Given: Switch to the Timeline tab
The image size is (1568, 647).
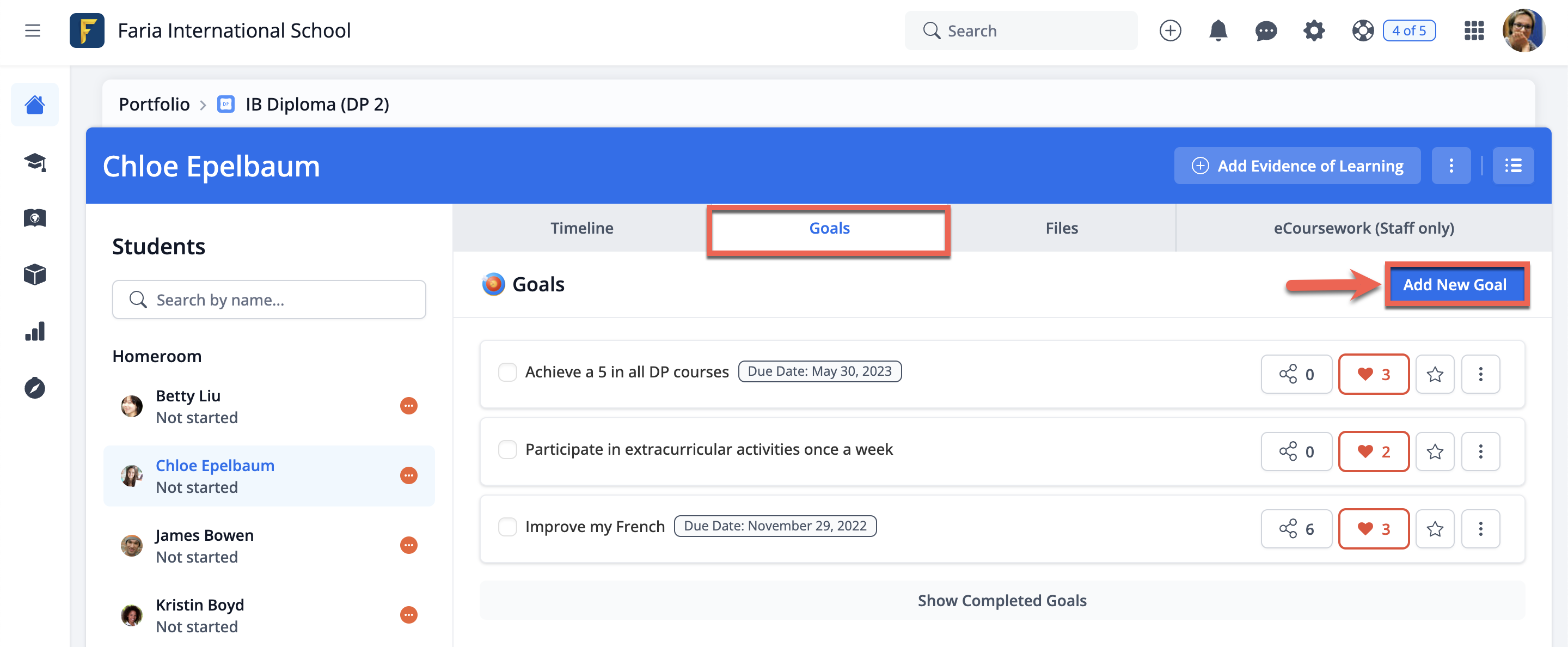Looking at the screenshot, I should pyautogui.click(x=581, y=228).
